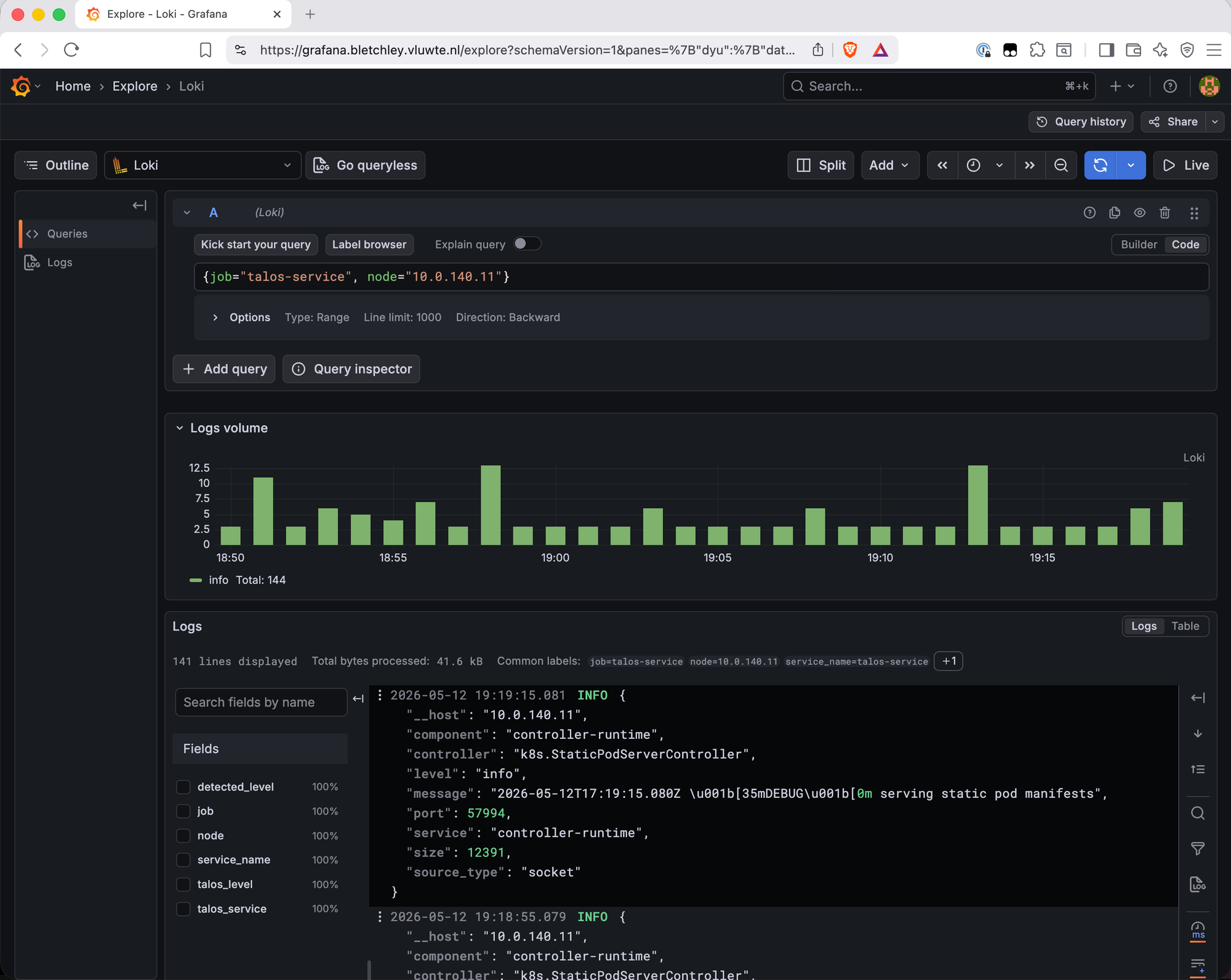The width and height of the screenshot is (1231, 980).
Task: Go to Explore breadcrumb
Action: 135,87
